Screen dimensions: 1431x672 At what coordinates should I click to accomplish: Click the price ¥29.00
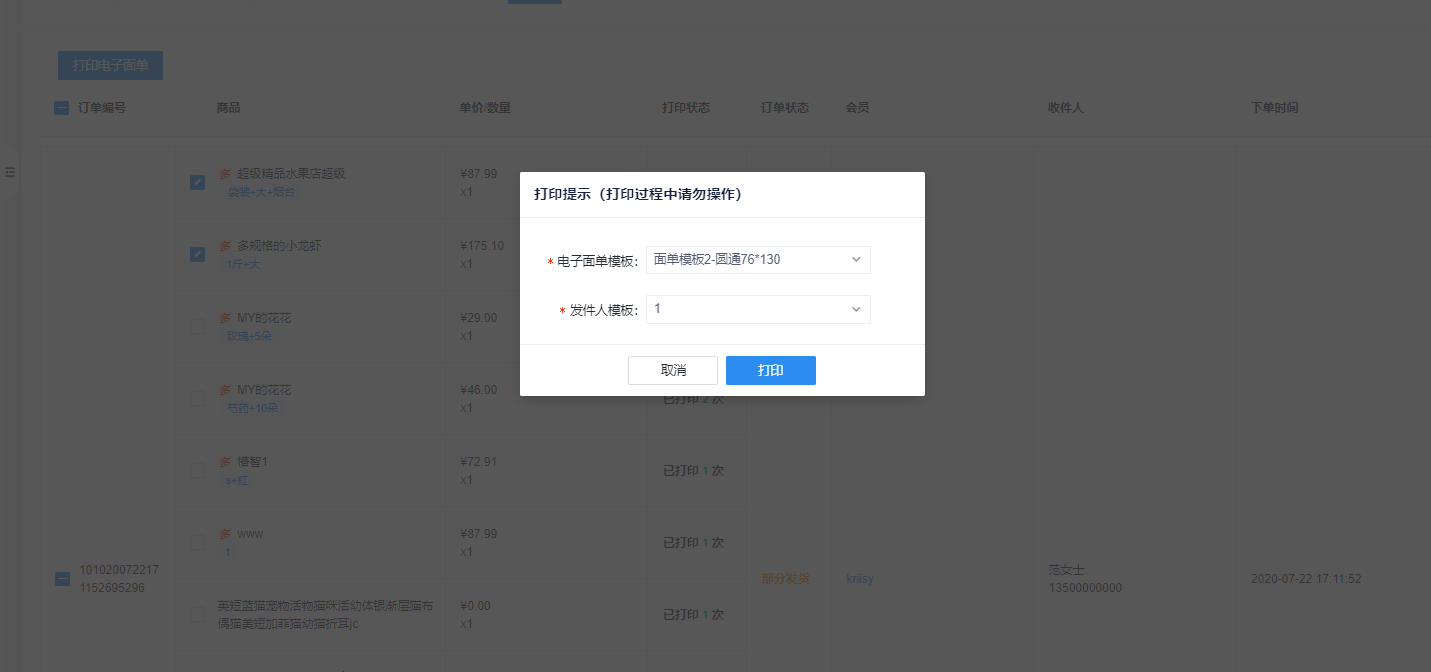(478, 317)
